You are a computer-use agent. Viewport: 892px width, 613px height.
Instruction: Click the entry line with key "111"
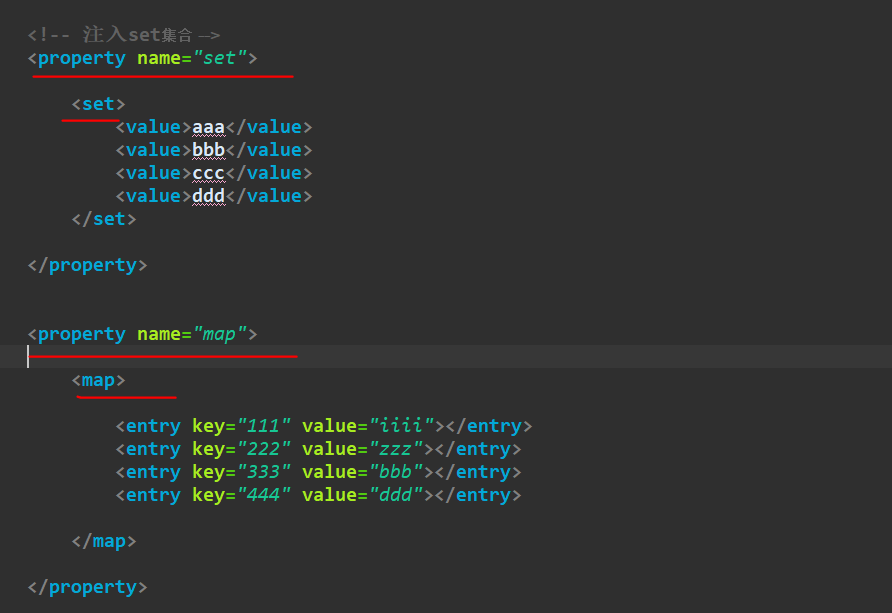[x=324, y=426]
